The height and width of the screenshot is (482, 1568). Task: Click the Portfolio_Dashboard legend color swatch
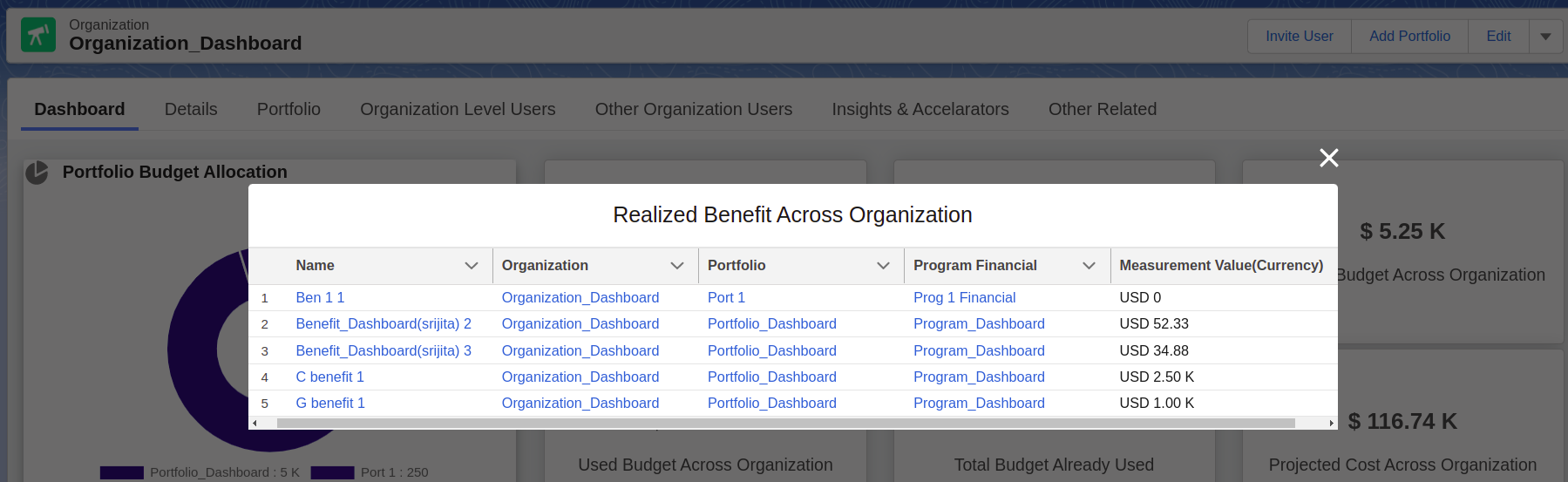[121, 472]
